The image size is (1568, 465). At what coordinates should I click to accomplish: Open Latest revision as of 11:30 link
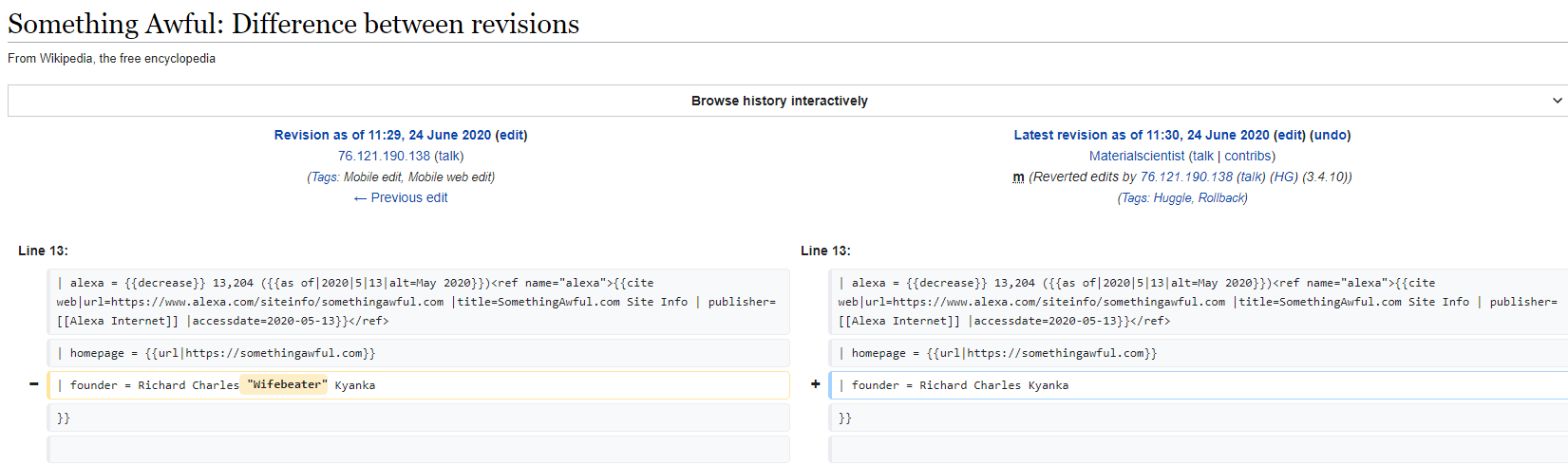click(1142, 135)
